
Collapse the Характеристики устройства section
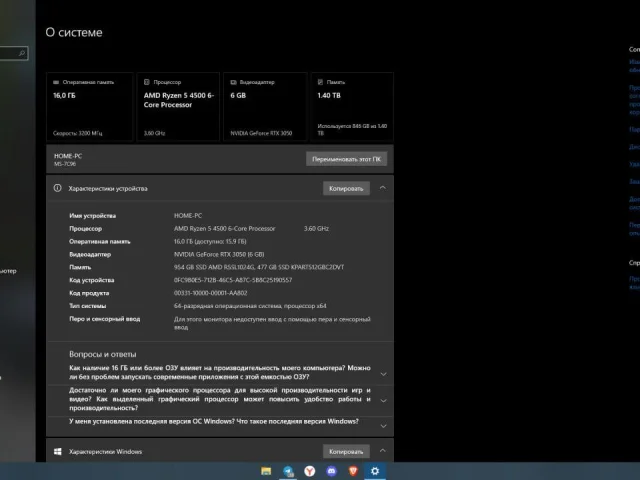coord(383,188)
